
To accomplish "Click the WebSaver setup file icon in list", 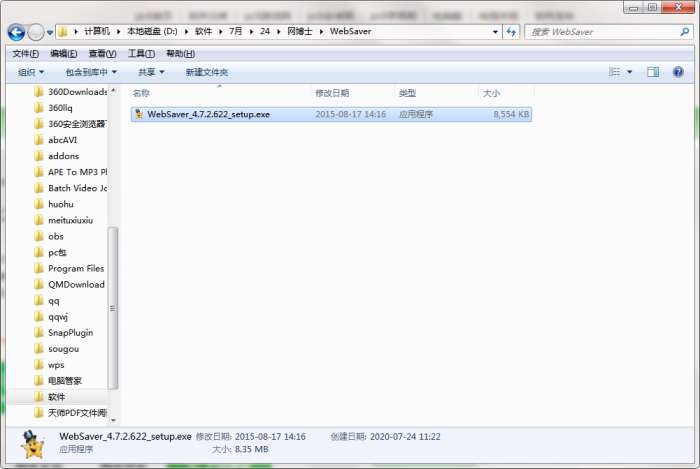I will pyautogui.click(x=139, y=114).
